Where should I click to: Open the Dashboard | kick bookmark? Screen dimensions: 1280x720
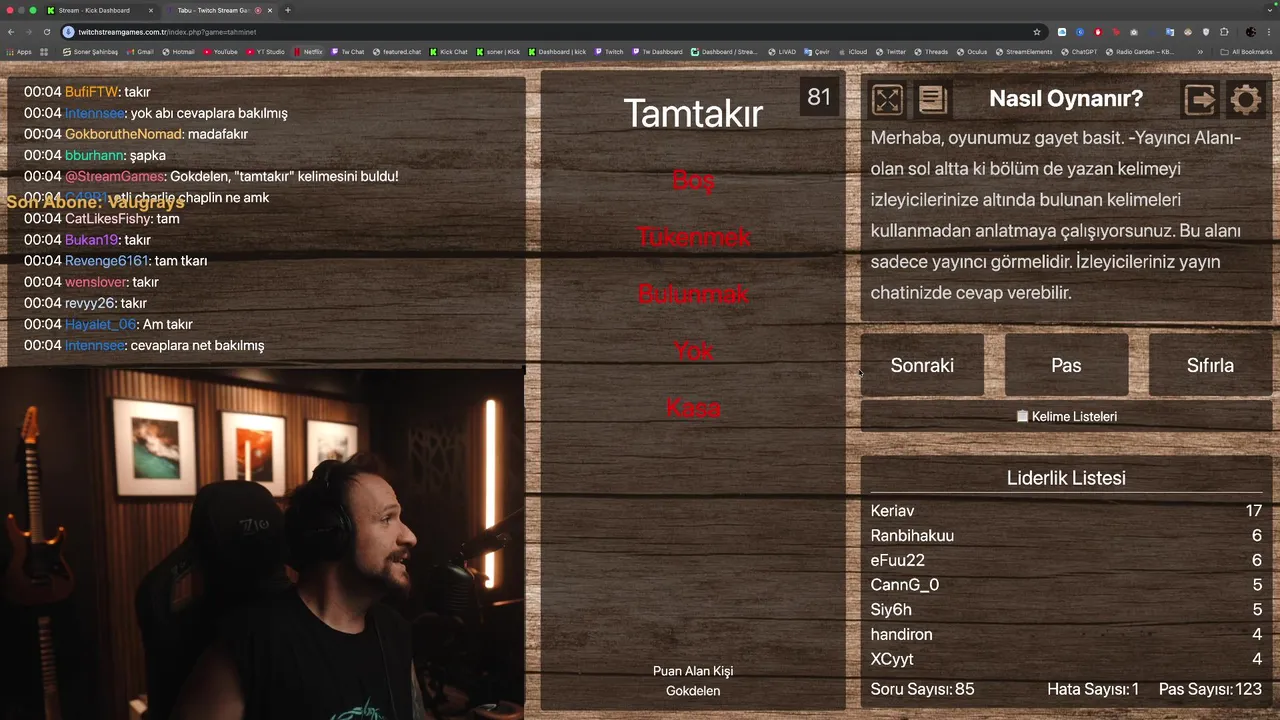pos(557,51)
